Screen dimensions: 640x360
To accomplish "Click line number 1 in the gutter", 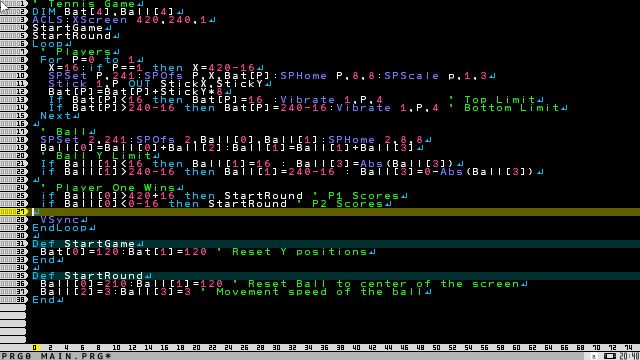I will tap(14, 4).
